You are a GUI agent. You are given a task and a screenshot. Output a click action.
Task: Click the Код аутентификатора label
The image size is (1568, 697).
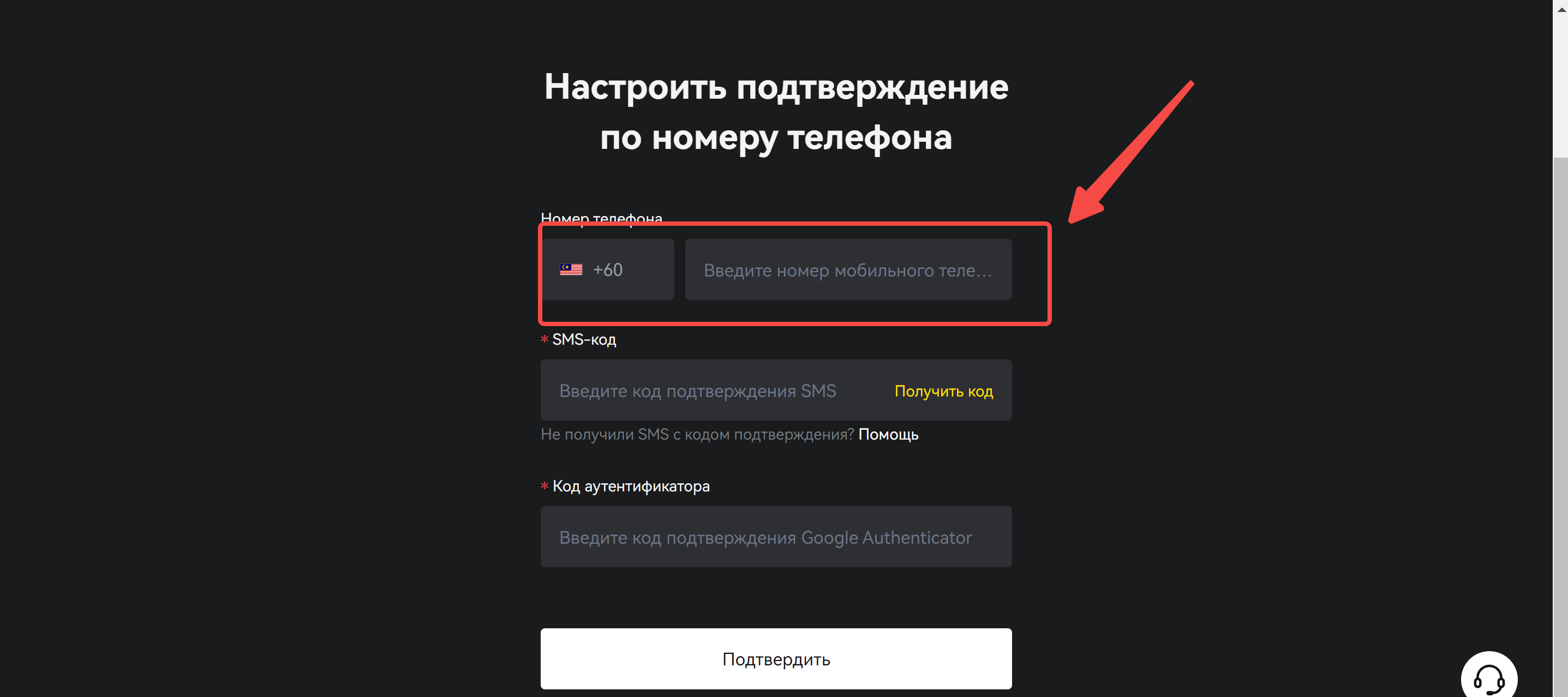[x=631, y=486]
